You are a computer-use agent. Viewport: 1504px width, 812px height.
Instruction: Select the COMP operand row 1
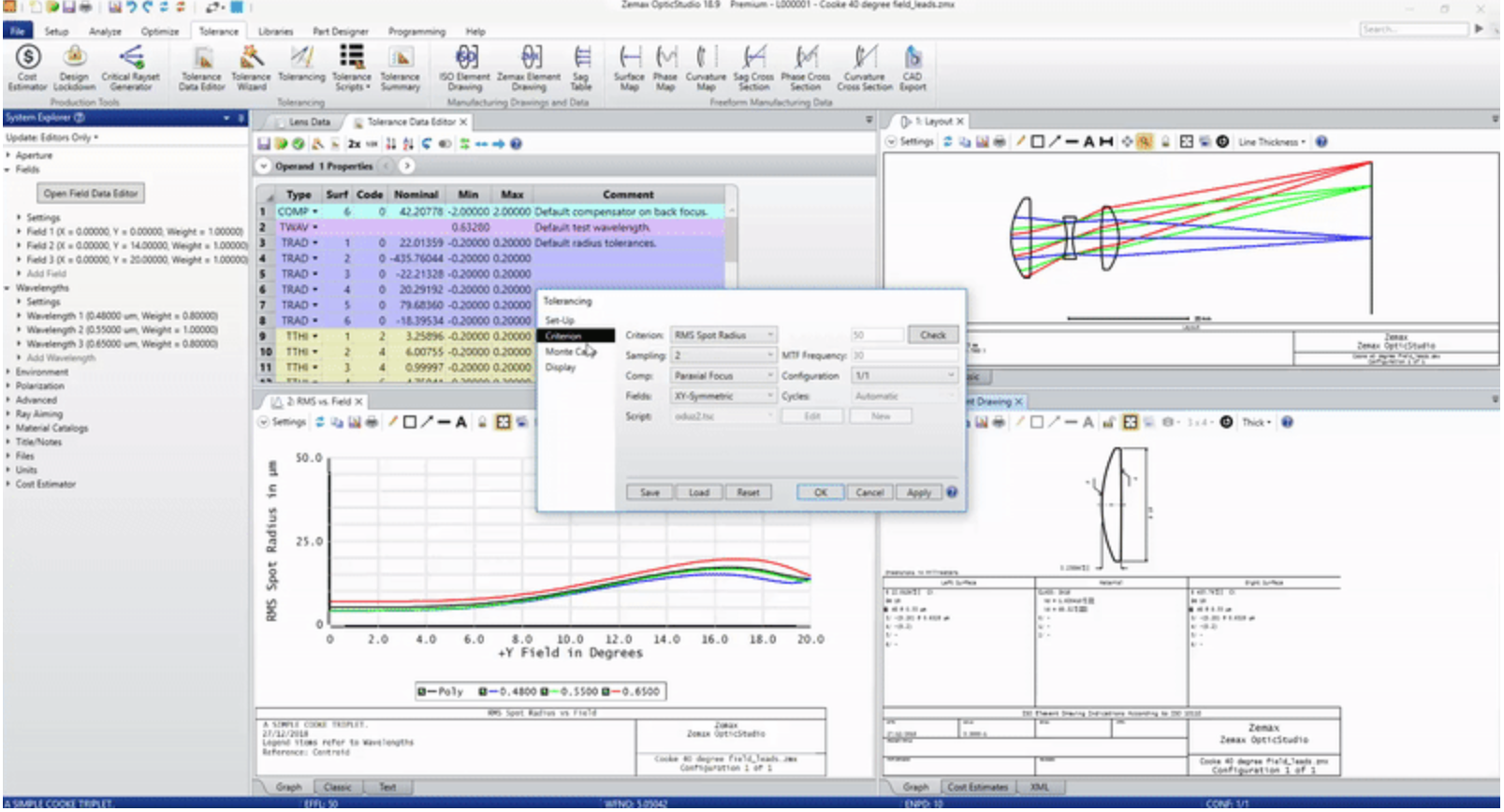pyautogui.click(x=490, y=212)
